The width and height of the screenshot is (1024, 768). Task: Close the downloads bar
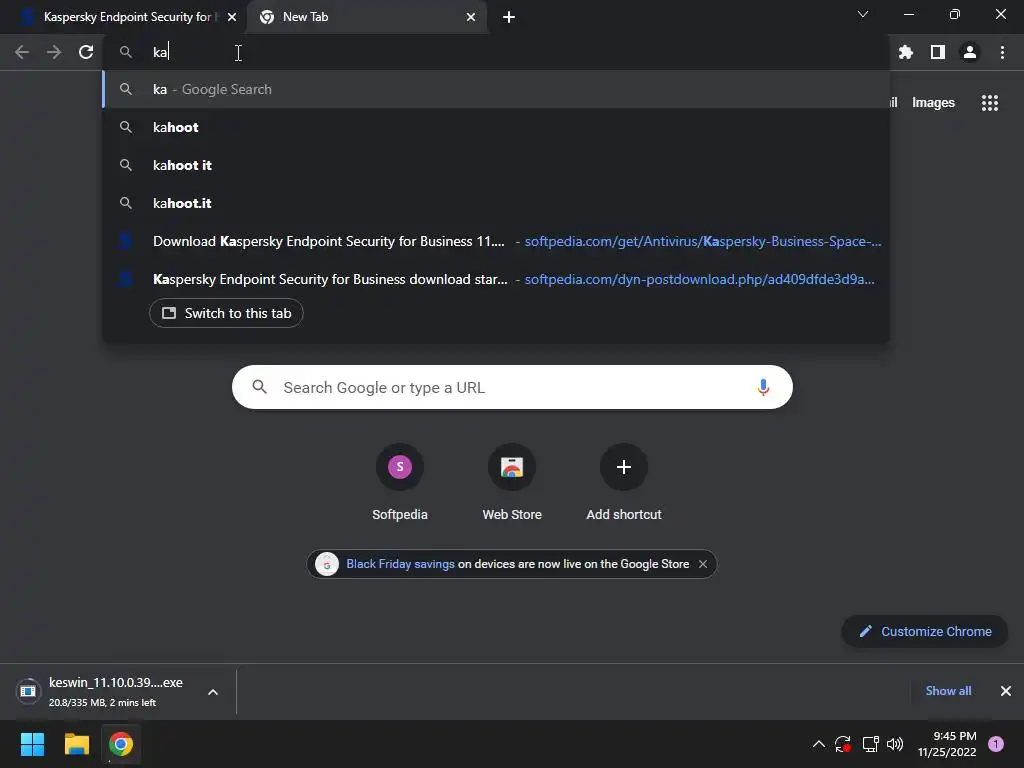coord(1006,691)
